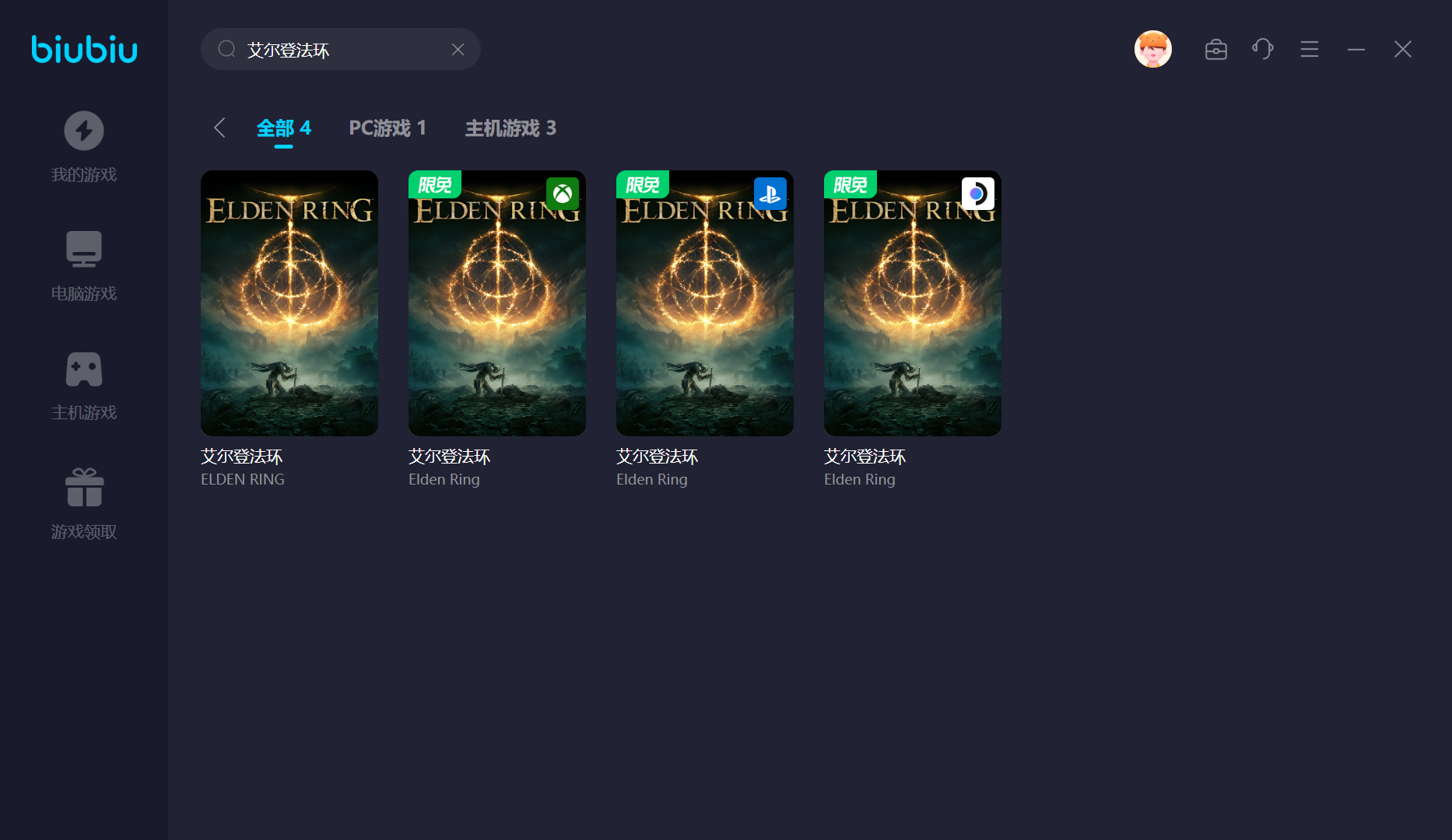Screen dimensions: 1452x840
Task: Clear the search text with X
Action: (458, 50)
